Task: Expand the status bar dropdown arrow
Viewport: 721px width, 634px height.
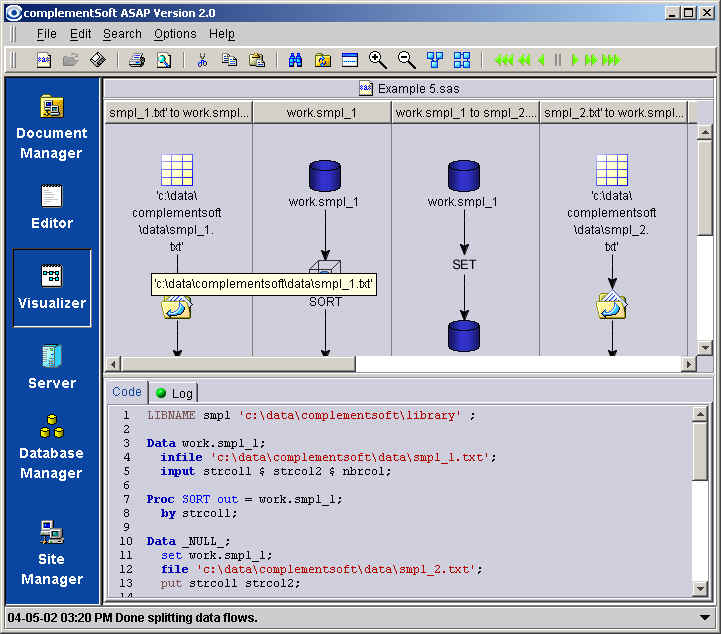Action: tap(704, 617)
